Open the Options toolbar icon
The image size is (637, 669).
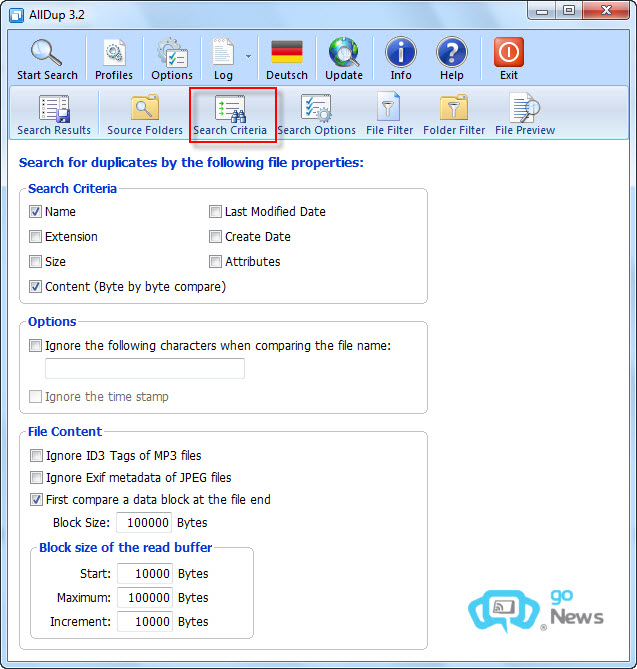(172, 53)
